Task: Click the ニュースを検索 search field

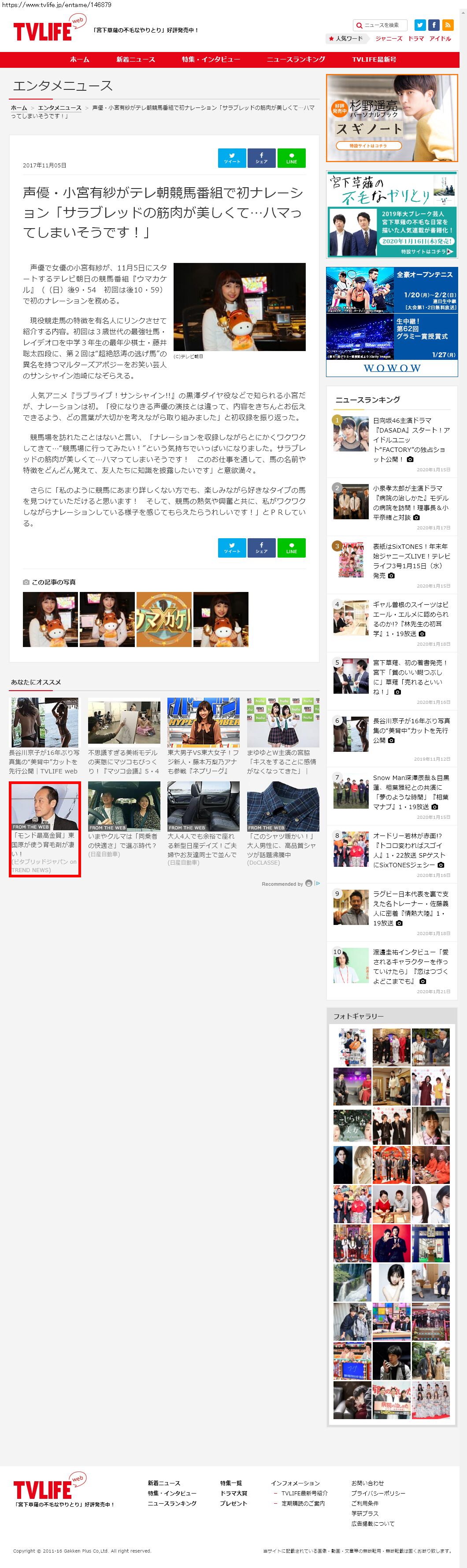Action: tap(384, 25)
